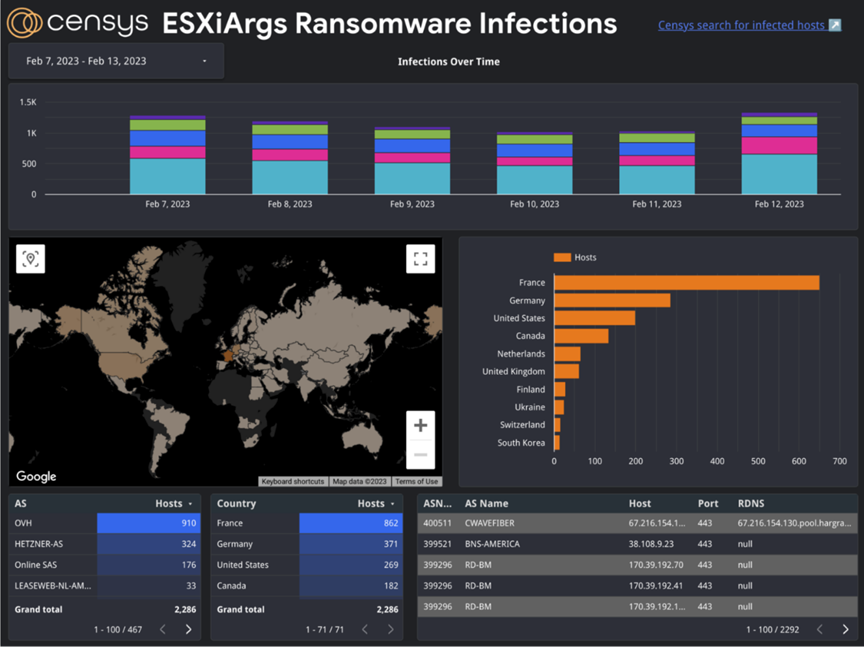
Task: Click the BNS-AMERICA AS name cell
Action: [492, 544]
